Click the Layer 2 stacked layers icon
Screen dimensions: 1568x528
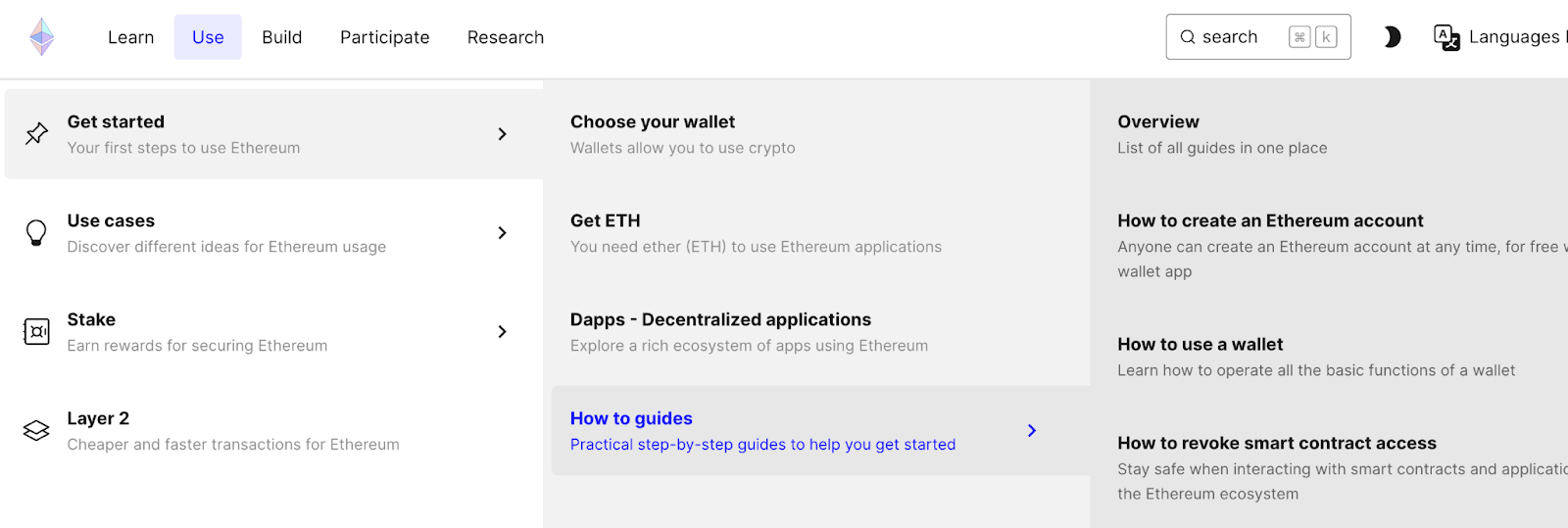tap(36, 430)
